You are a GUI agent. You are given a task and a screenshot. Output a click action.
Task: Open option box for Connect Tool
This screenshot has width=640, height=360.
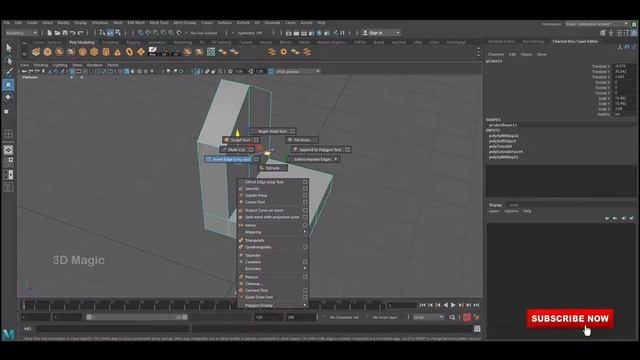pyautogui.click(x=305, y=290)
